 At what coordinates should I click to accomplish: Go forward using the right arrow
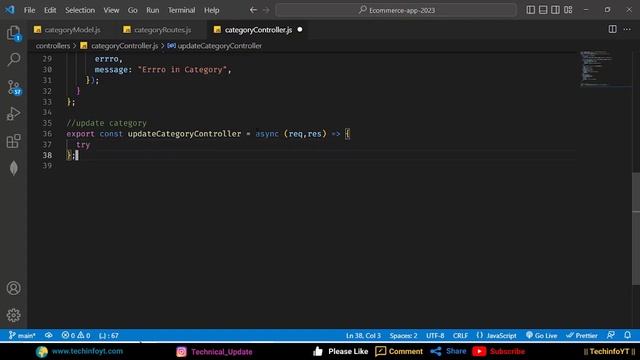point(266,10)
